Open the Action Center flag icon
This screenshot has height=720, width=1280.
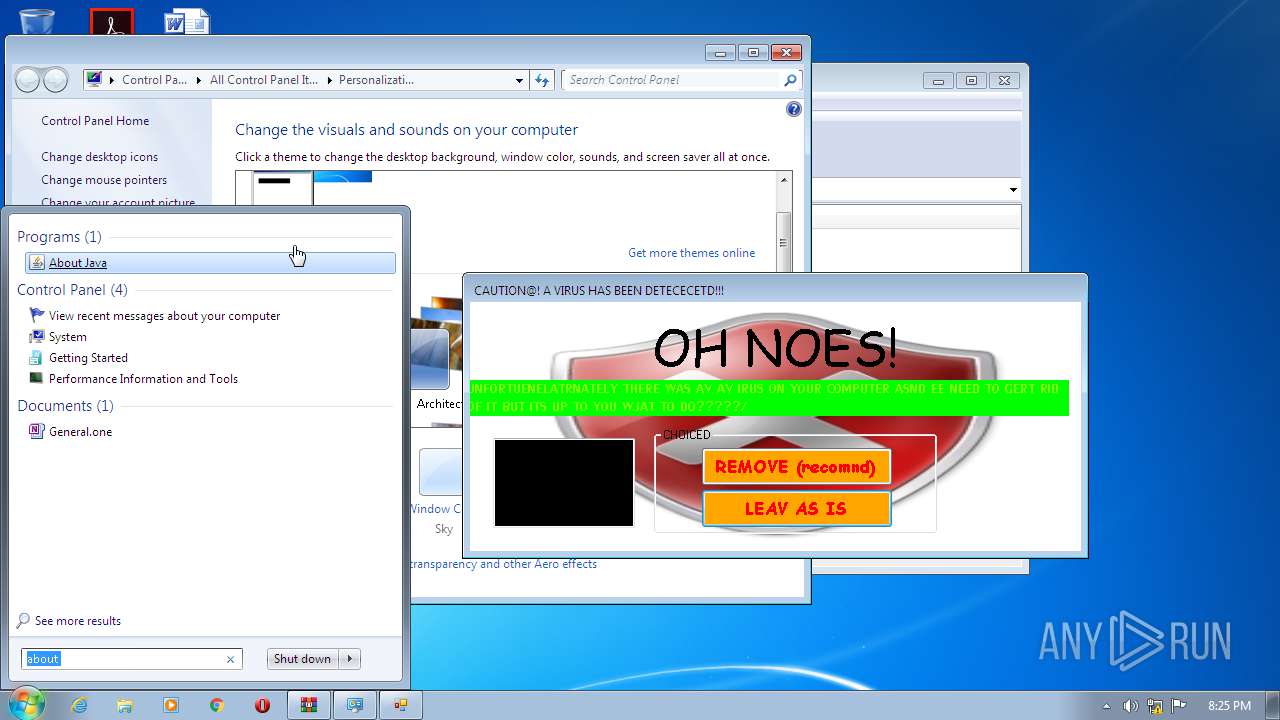click(x=1179, y=705)
